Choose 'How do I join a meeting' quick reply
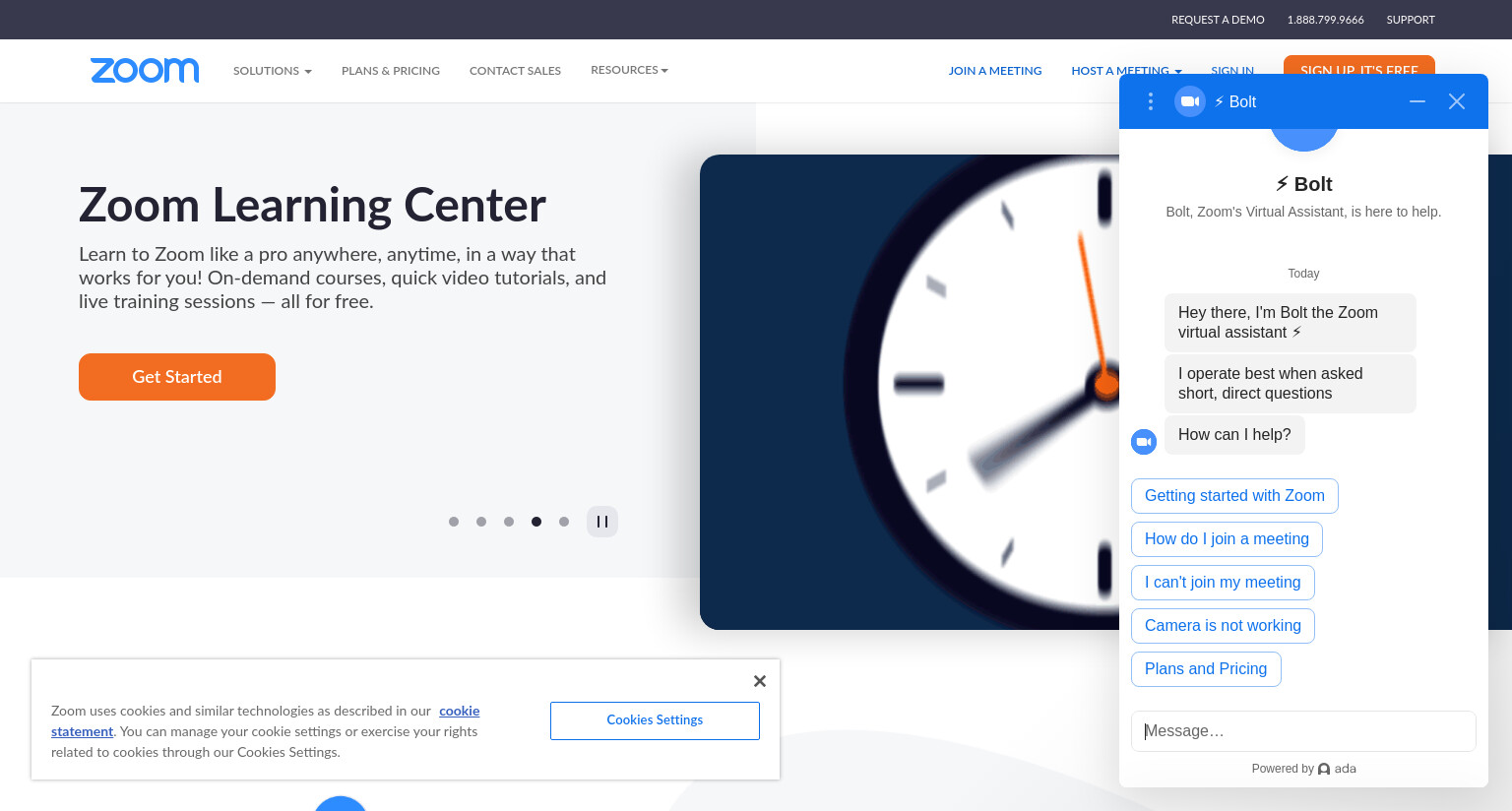 (x=1227, y=539)
